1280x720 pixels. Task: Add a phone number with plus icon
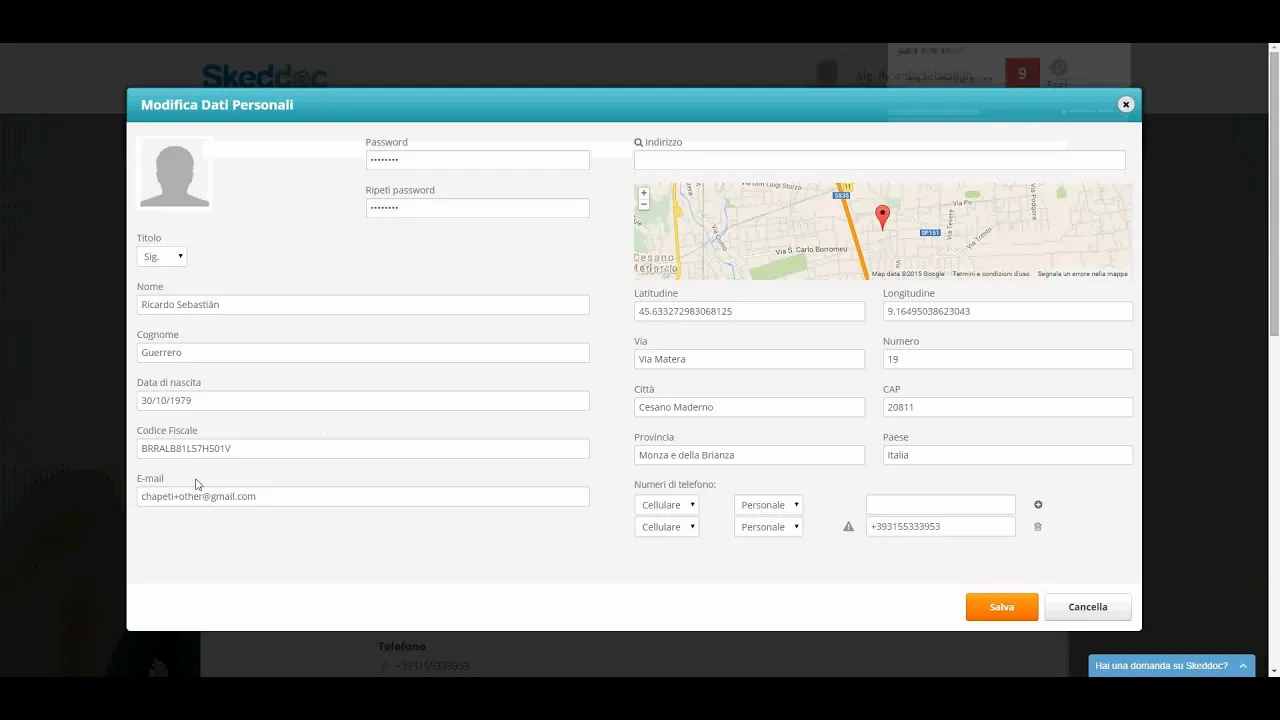1038,505
